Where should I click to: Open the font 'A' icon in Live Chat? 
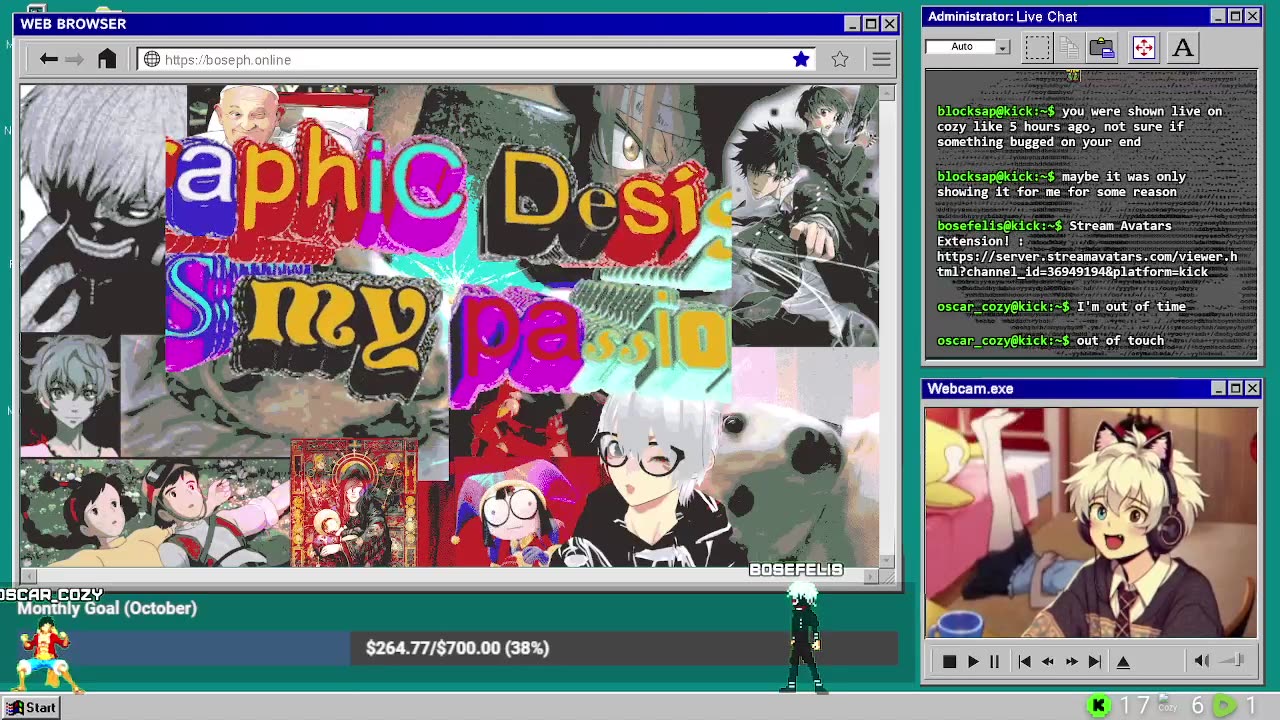click(x=1183, y=47)
